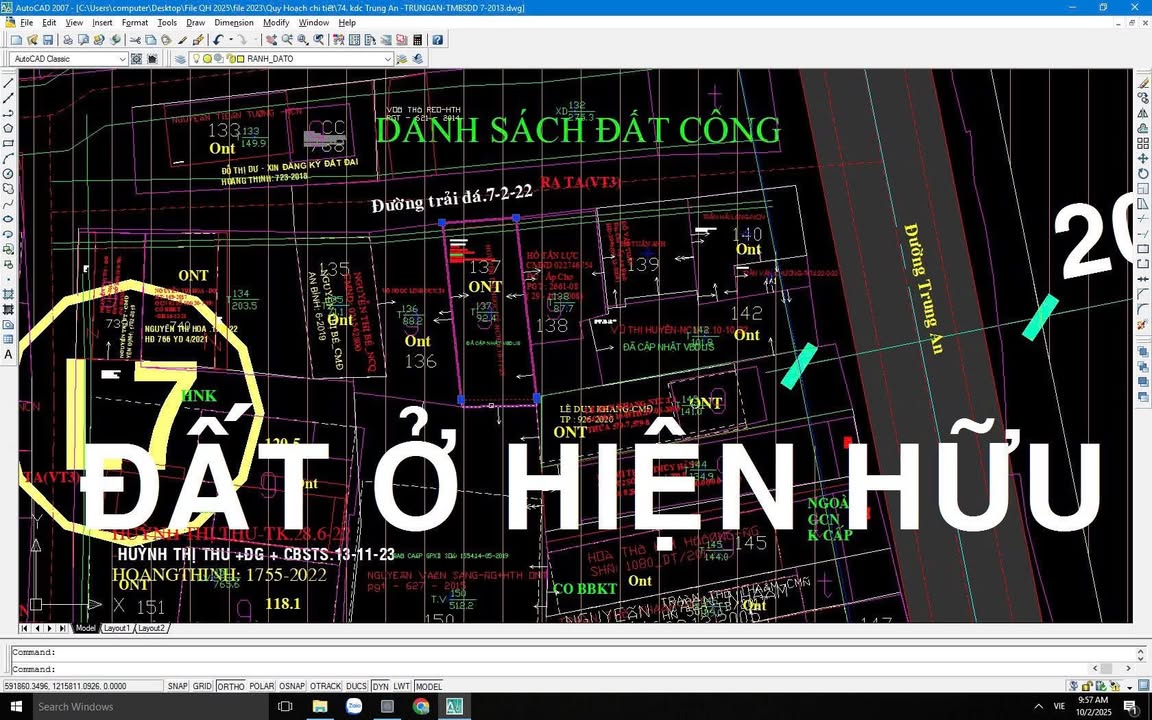Screen dimensions: 1152x720
Task: Open the AutoCAD Help icon
Action: [x=437, y=39]
